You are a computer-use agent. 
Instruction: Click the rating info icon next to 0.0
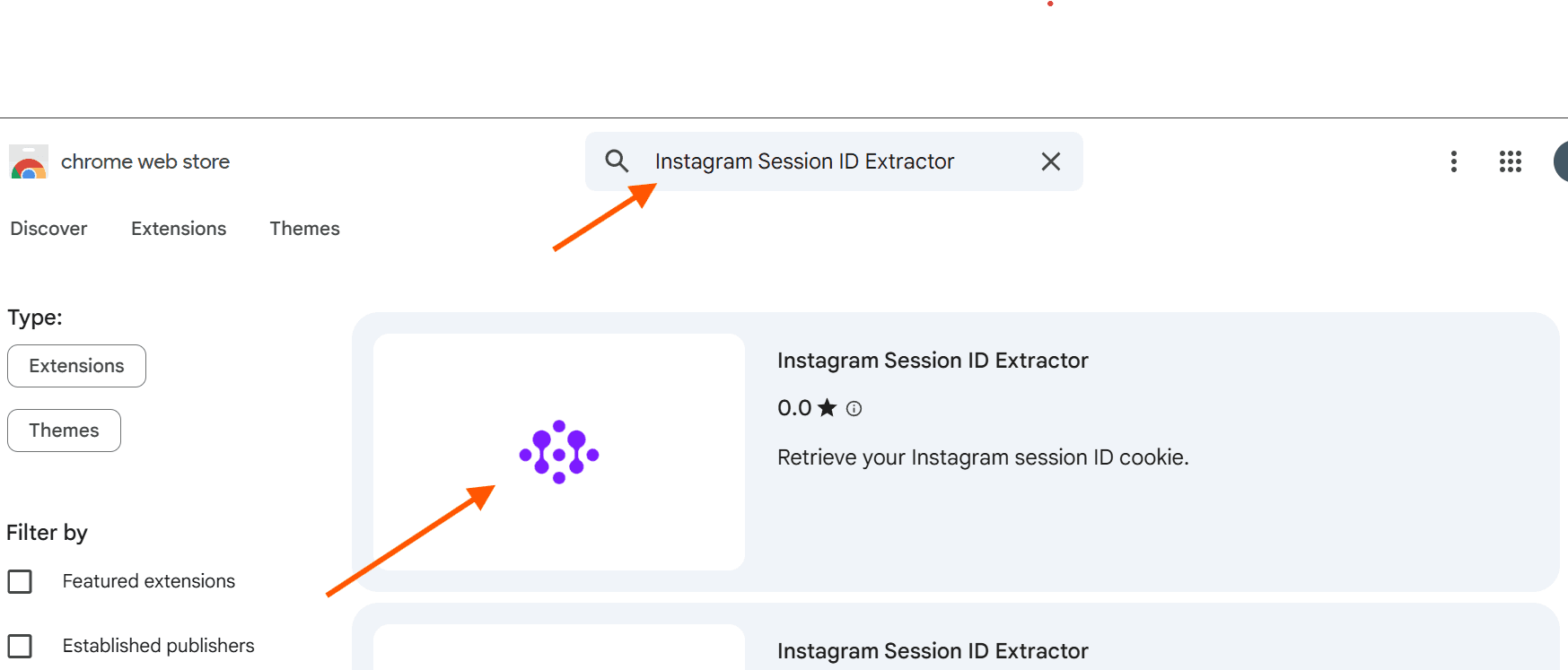click(x=854, y=408)
